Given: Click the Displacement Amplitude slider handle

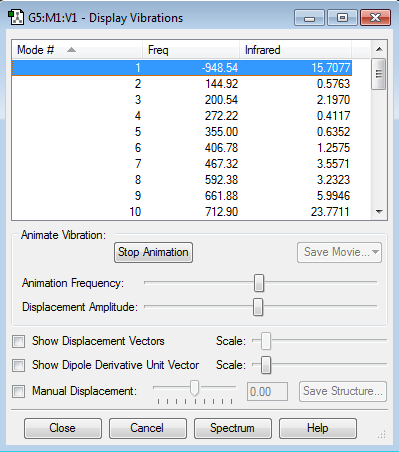Looking at the screenshot, I should click(258, 307).
